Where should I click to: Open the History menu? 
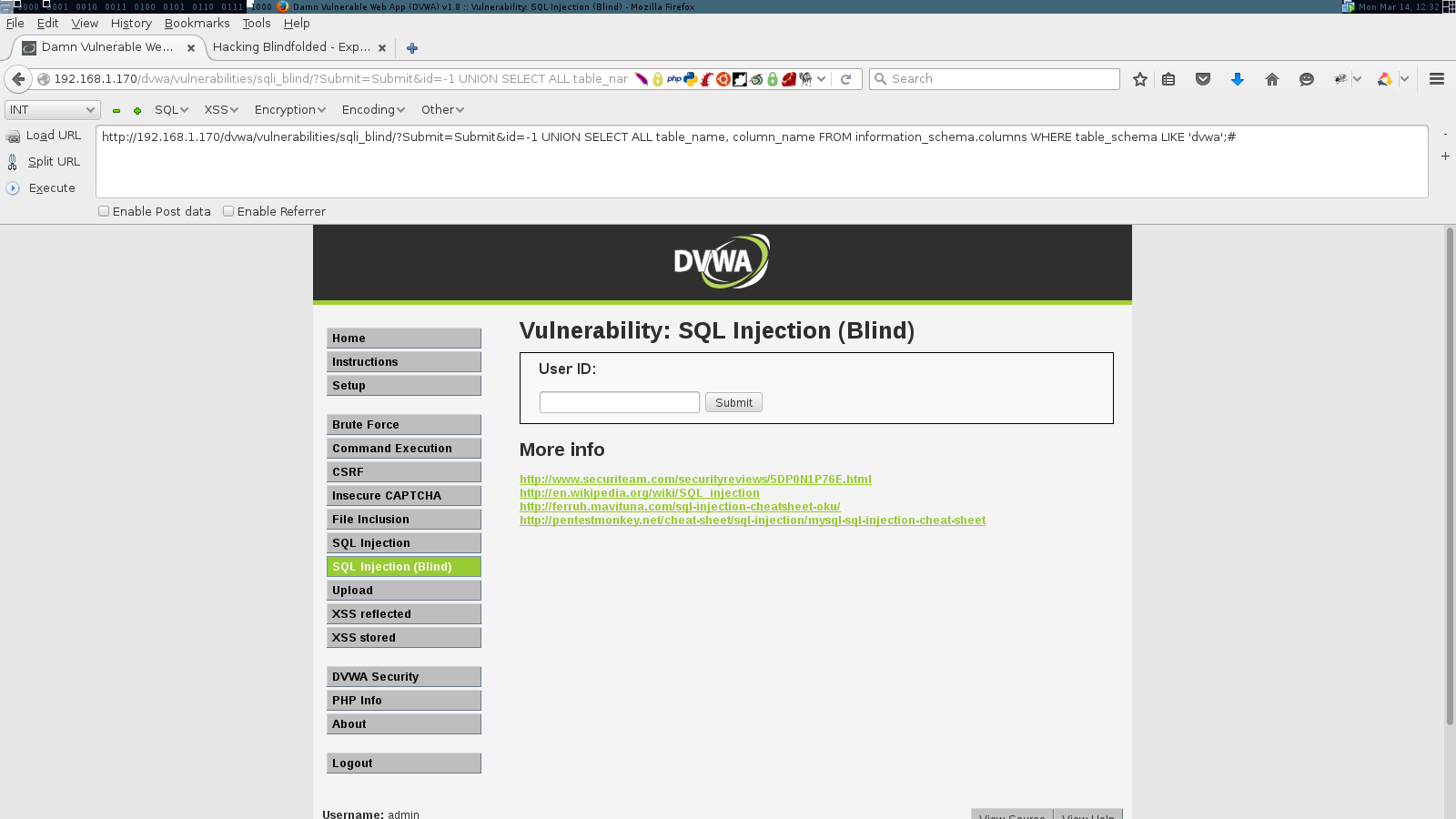(x=131, y=24)
